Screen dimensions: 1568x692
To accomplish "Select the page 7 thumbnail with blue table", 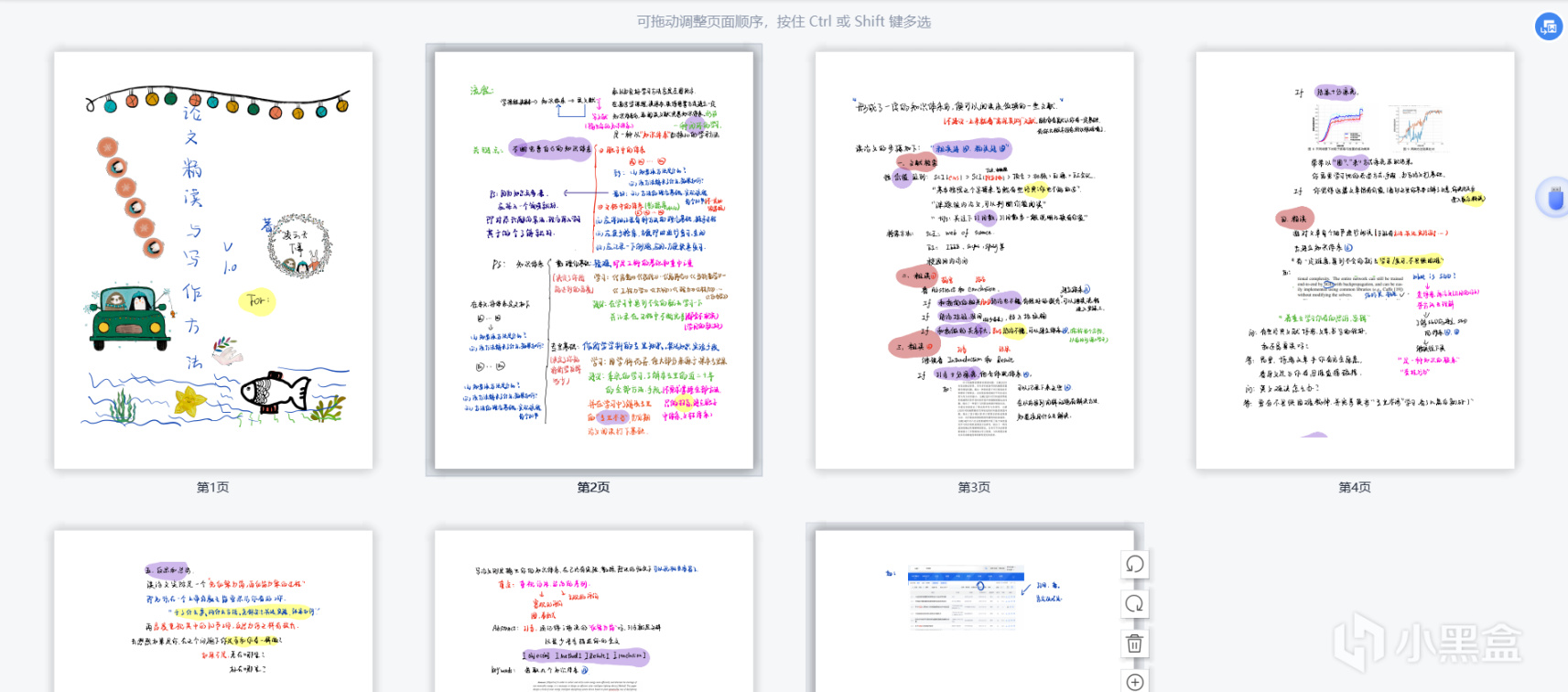I will tap(975, 611).
